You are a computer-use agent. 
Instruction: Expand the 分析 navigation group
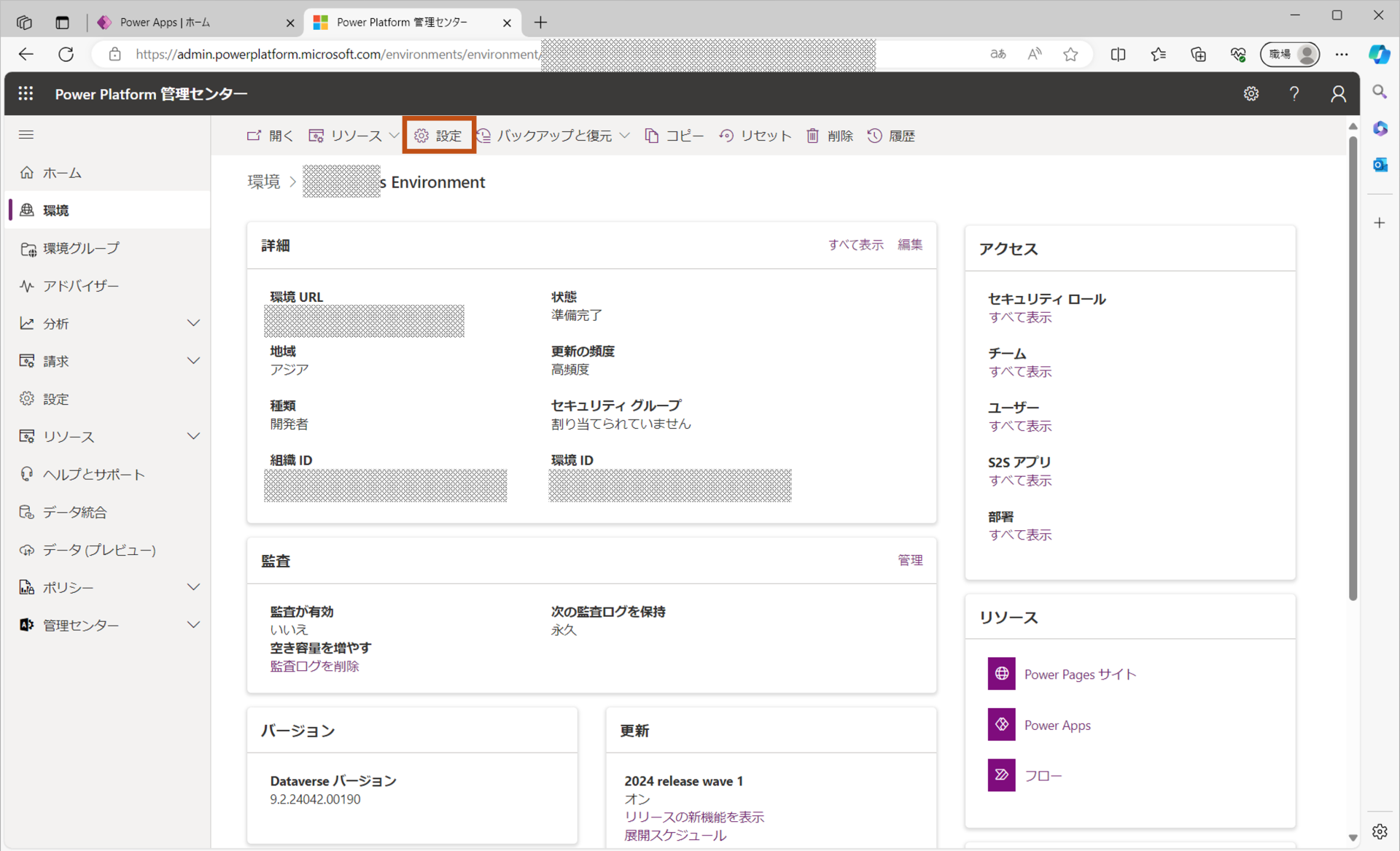point(193,323)
